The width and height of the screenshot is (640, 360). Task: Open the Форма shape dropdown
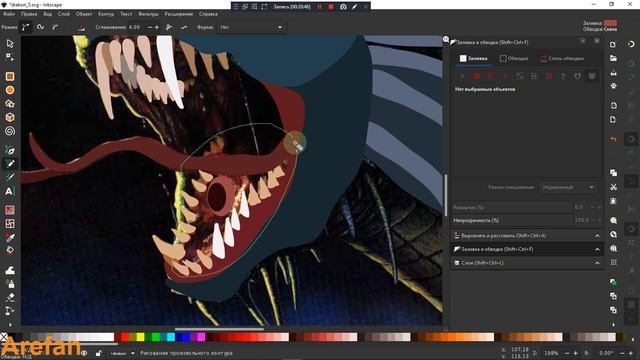[251, 27]
